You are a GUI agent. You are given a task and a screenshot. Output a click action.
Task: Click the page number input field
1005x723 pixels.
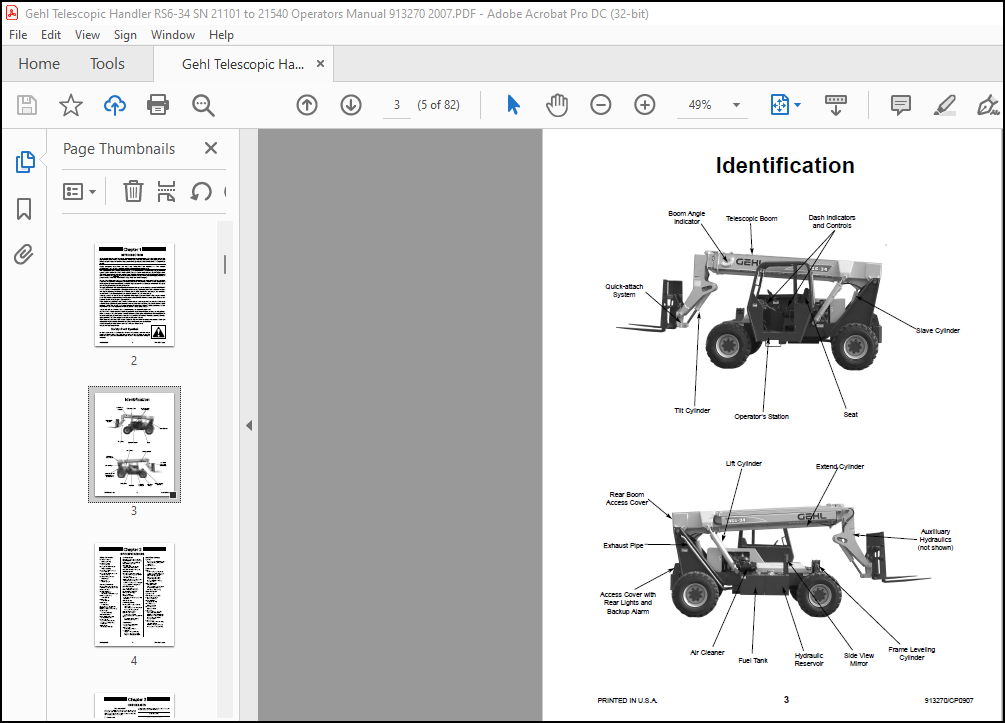coord(397,104)
